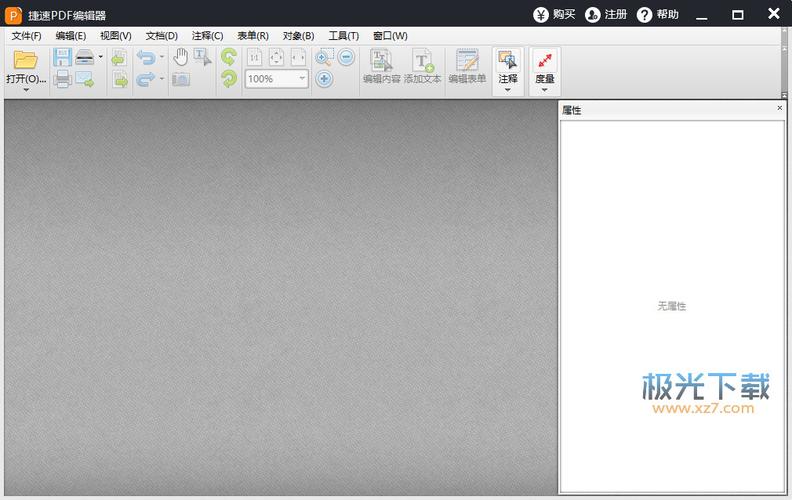Click the Print icon

(x=62, y=79)
